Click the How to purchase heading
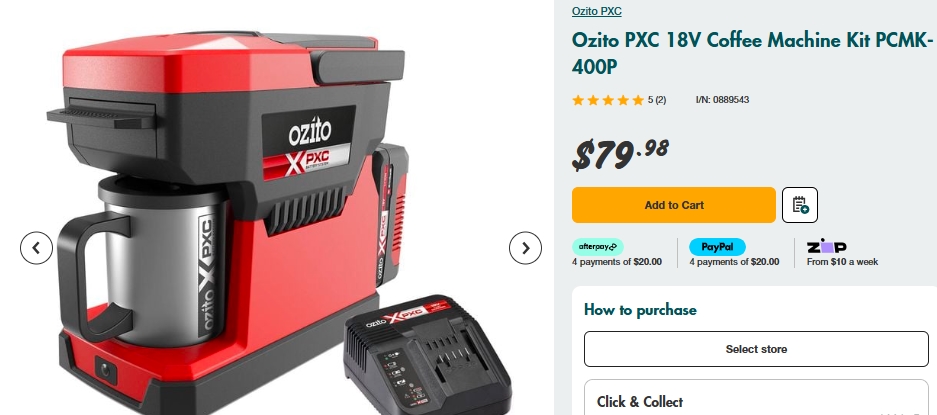The width and height of the screenshot is (937, 415). (x=640, y=310)
